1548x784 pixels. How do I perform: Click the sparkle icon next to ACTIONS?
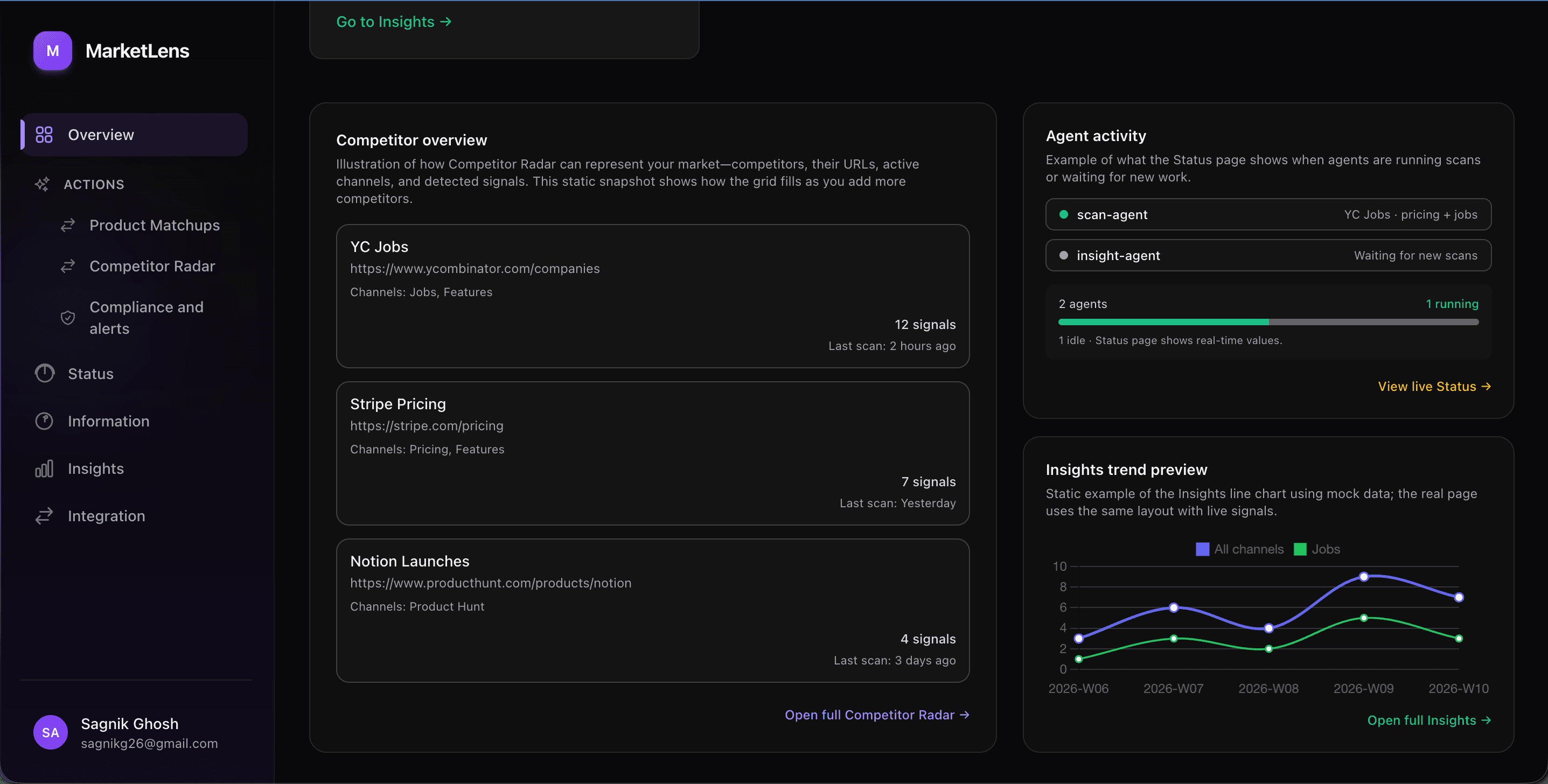42,185
